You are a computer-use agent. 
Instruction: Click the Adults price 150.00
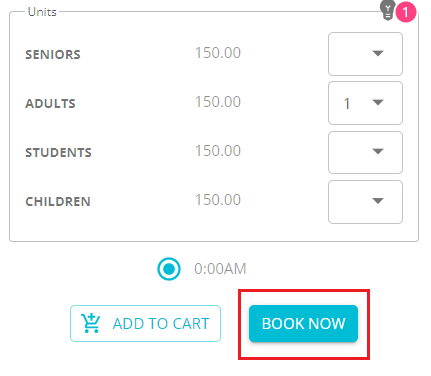(218, 102)
